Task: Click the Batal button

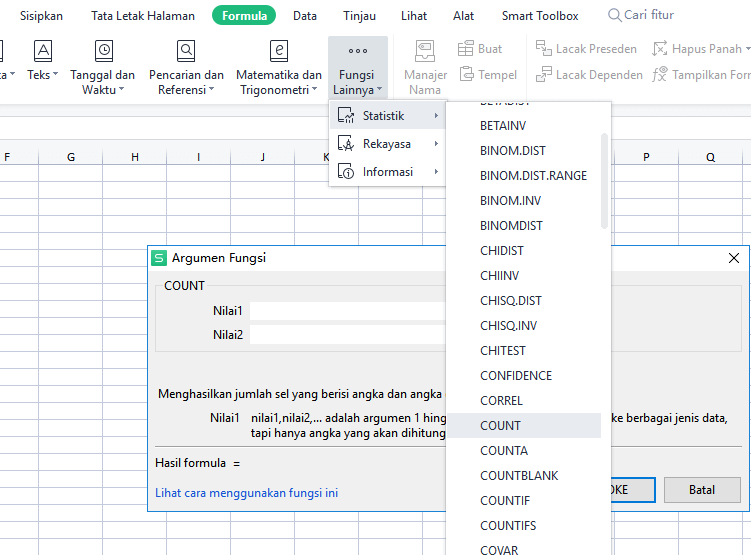Action: point(701,490)
